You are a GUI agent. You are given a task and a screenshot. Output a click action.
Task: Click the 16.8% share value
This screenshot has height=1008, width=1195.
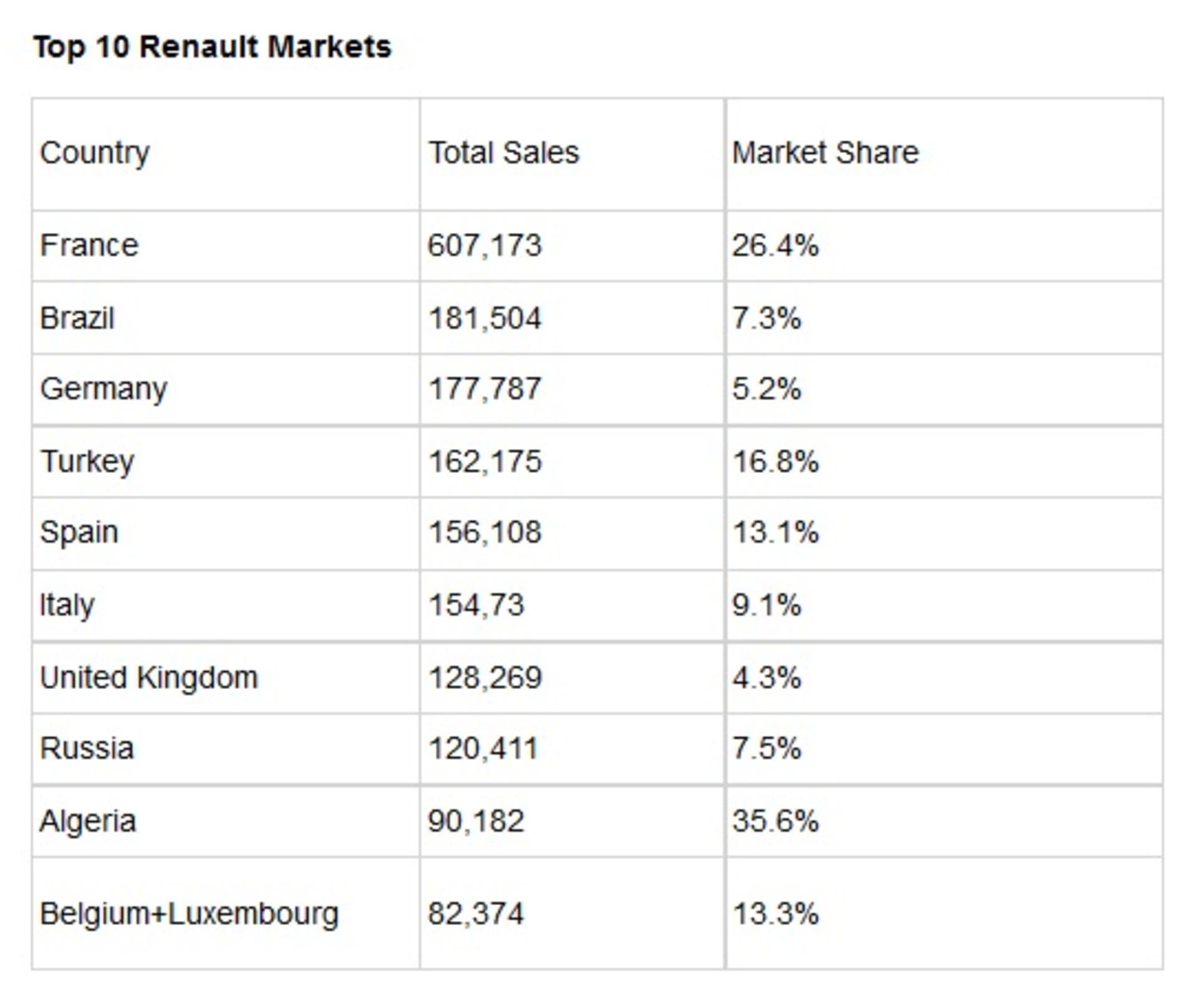[776, 462]
